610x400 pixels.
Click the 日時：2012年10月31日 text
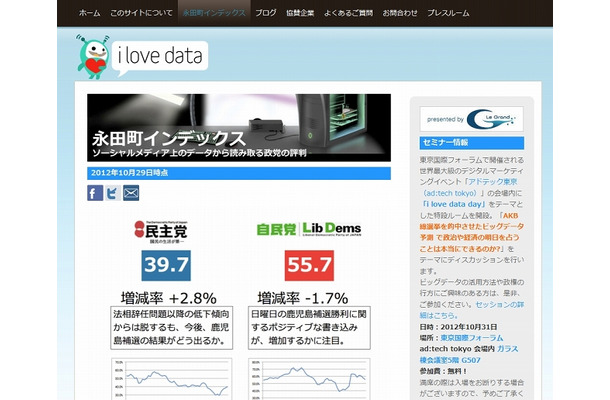[x=458, y=327]
